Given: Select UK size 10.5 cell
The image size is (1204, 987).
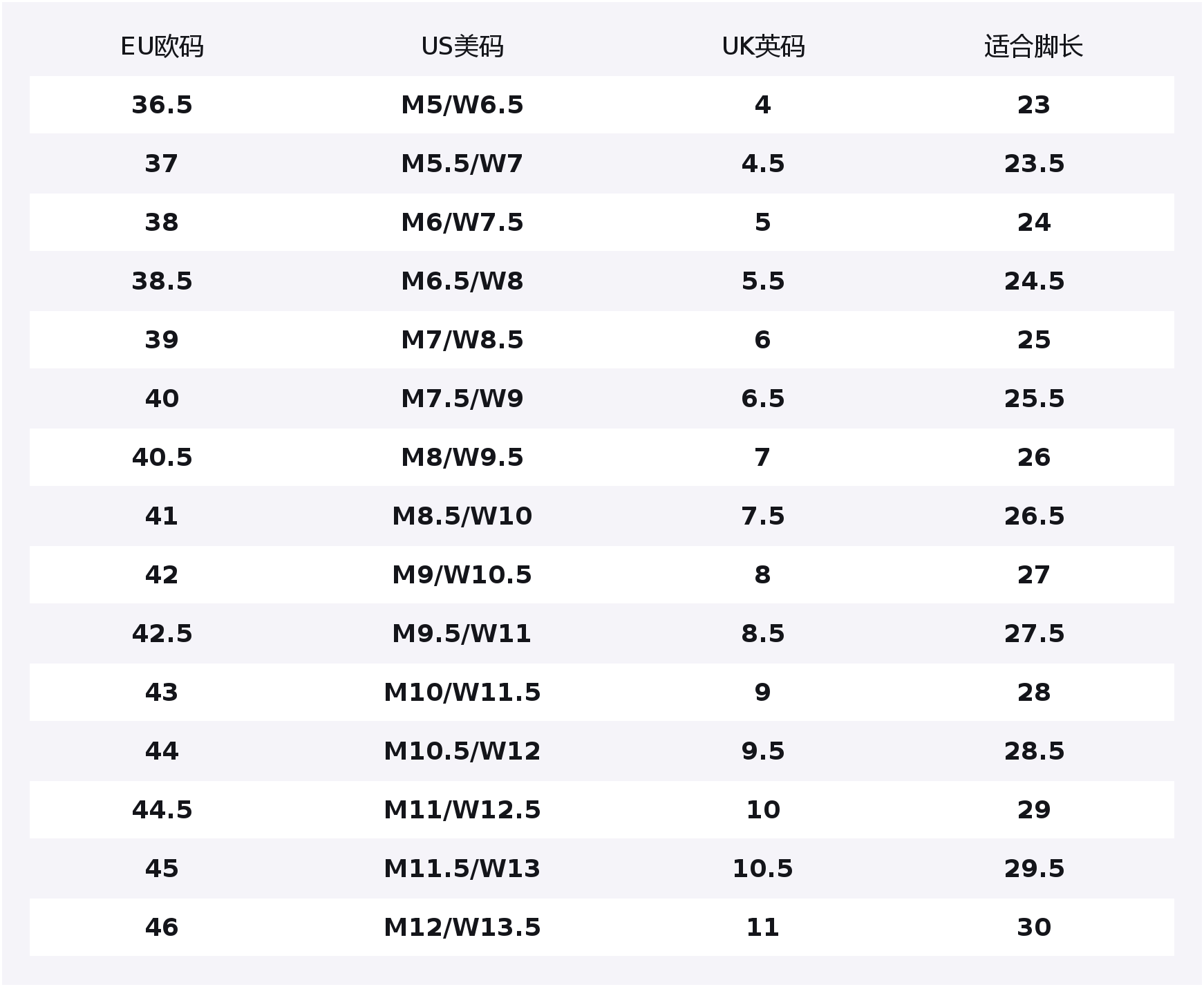Looking at the screenshot, I should click(x=763, y=869).
